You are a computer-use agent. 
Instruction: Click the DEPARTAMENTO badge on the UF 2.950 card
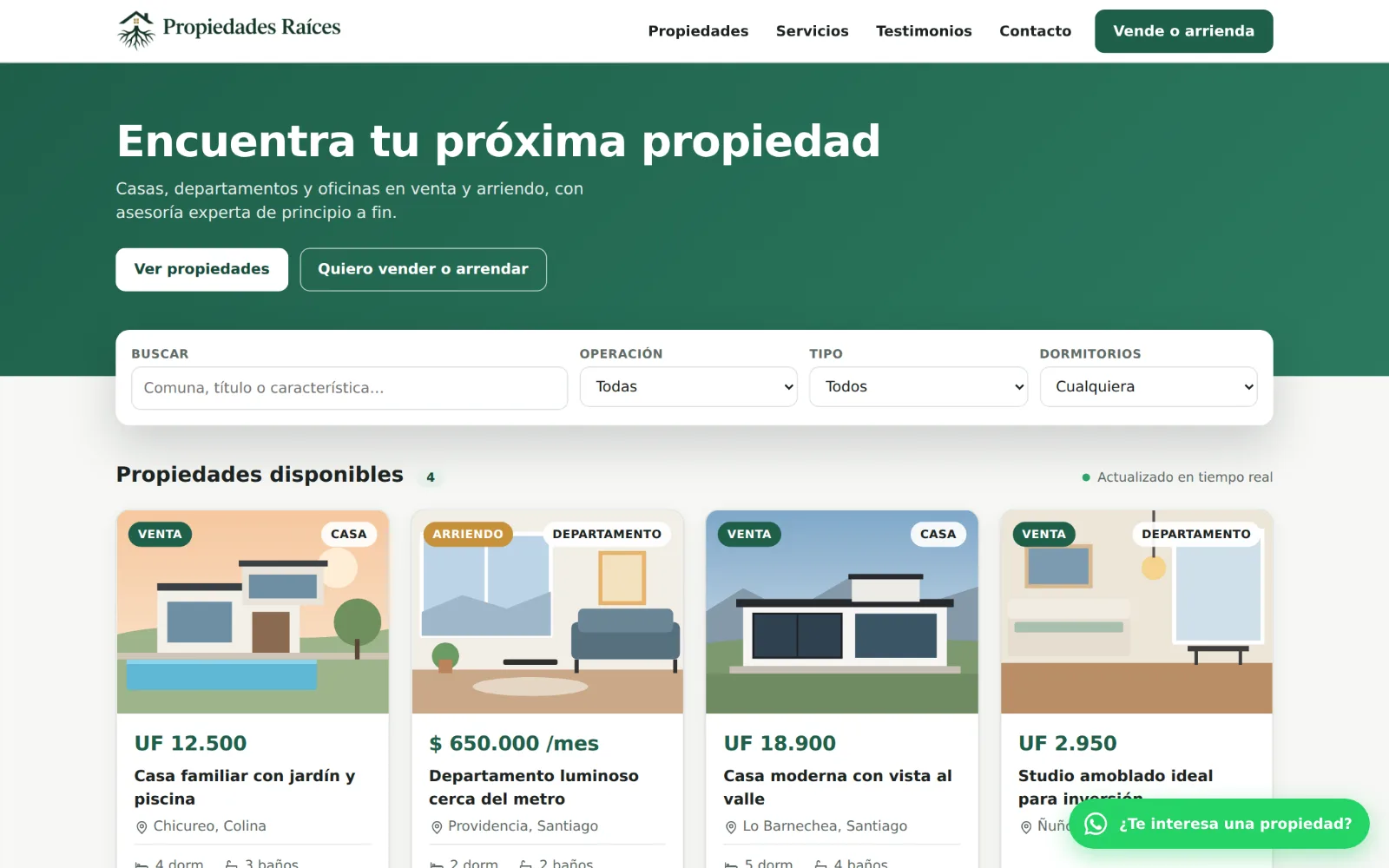point(1196,534)
